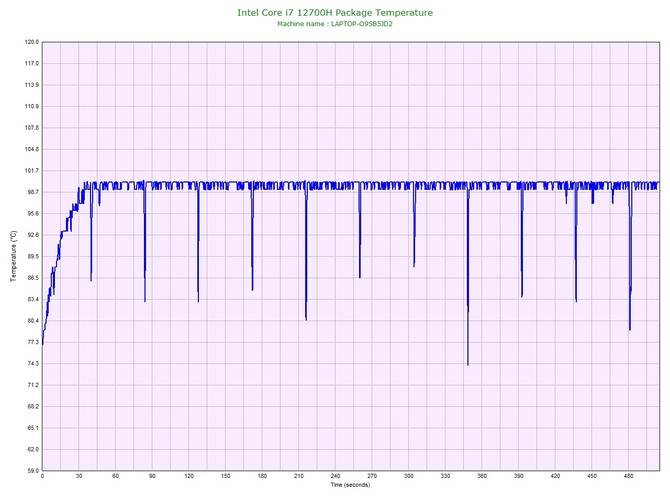Click the 62.0 temperature axis label
This screenshot has width=670, height=502.
point(33,449)
